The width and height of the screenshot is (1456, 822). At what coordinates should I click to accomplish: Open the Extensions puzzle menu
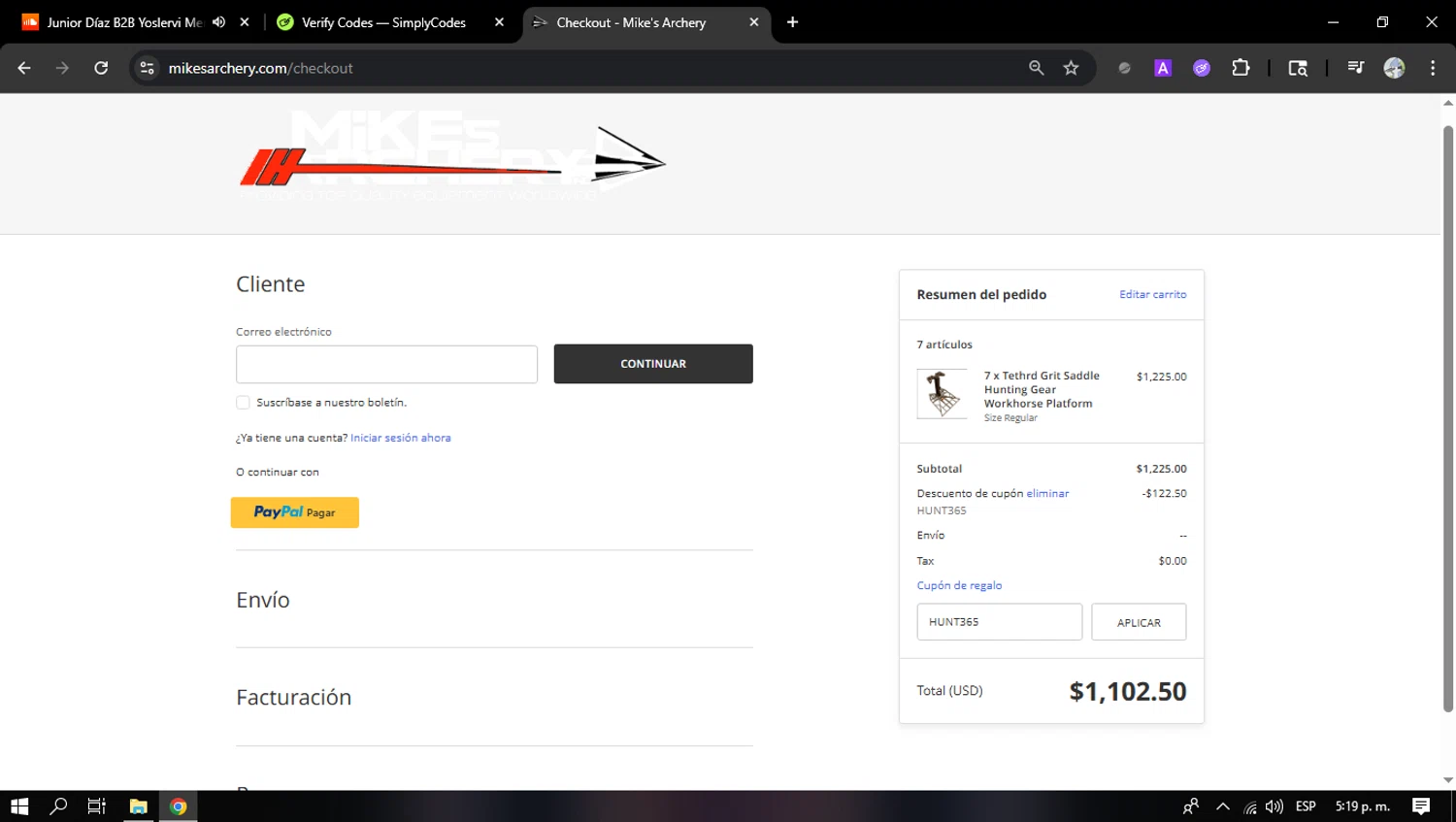point(1241,68)
